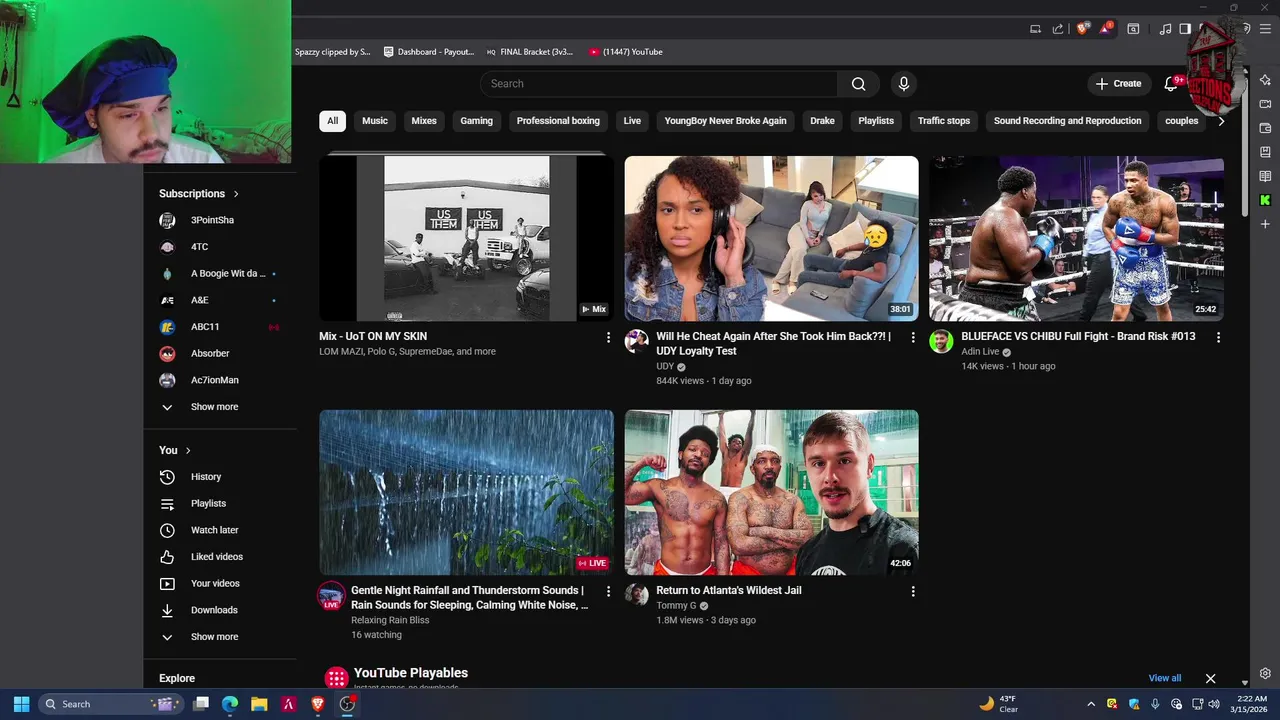Open YouTube notifications bell
Viewport: 1280px width, 720px height.
(x=1171, y=84)
